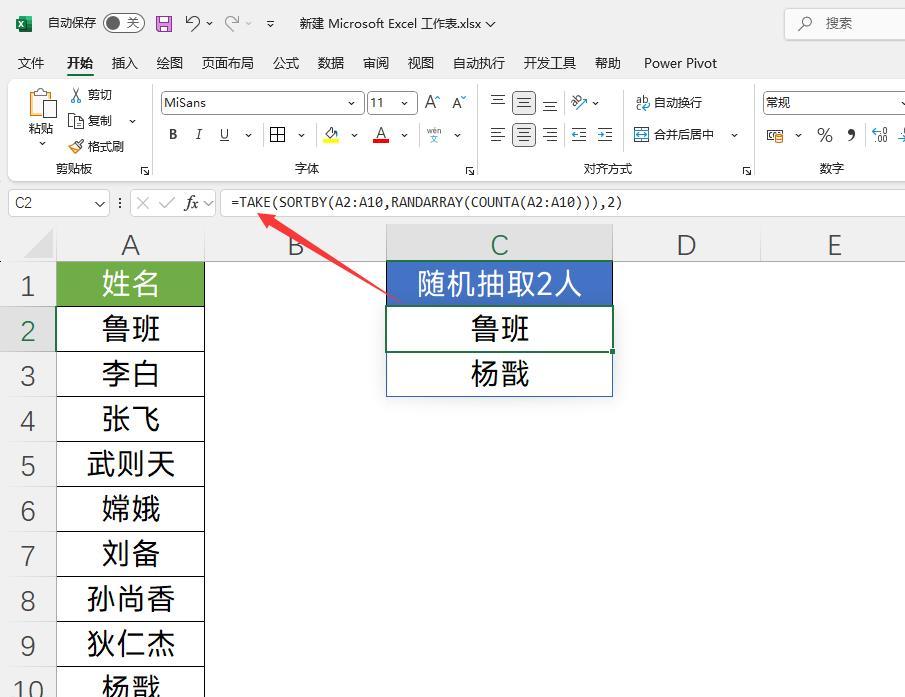Image resolution: width=905 pixels, height=697 pixels.
Task: Open the 文件 menu
Action: [31, 63]
